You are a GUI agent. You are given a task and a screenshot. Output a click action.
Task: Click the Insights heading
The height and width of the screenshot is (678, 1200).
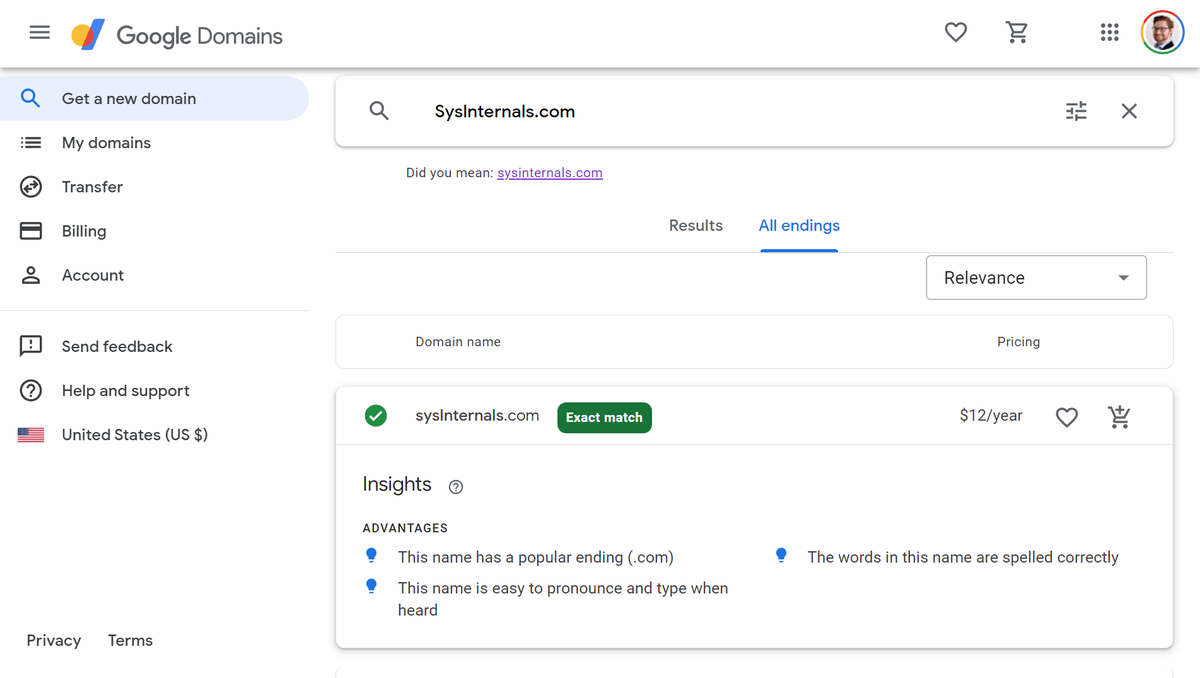(x=397, y=485)
